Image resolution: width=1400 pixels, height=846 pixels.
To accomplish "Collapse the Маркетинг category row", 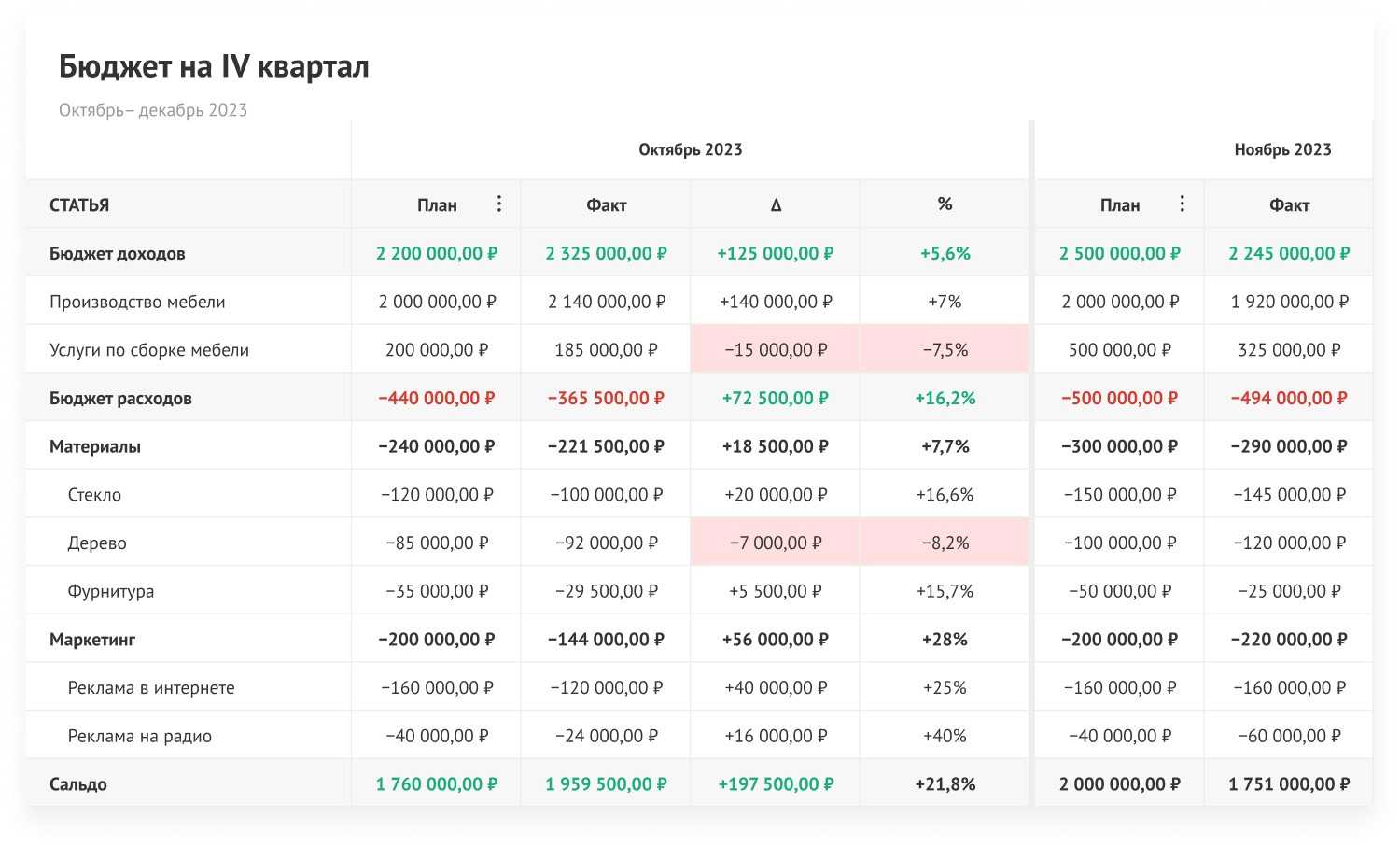I will [x=92, y=640].
